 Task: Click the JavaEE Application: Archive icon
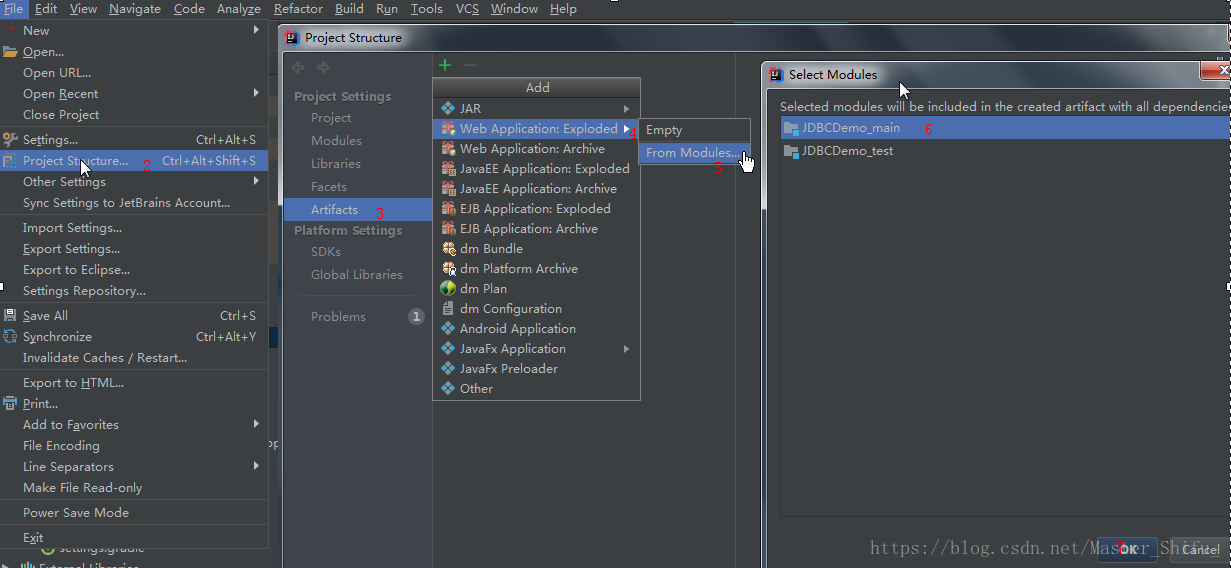pyautogui.click(x=448, y=188)
